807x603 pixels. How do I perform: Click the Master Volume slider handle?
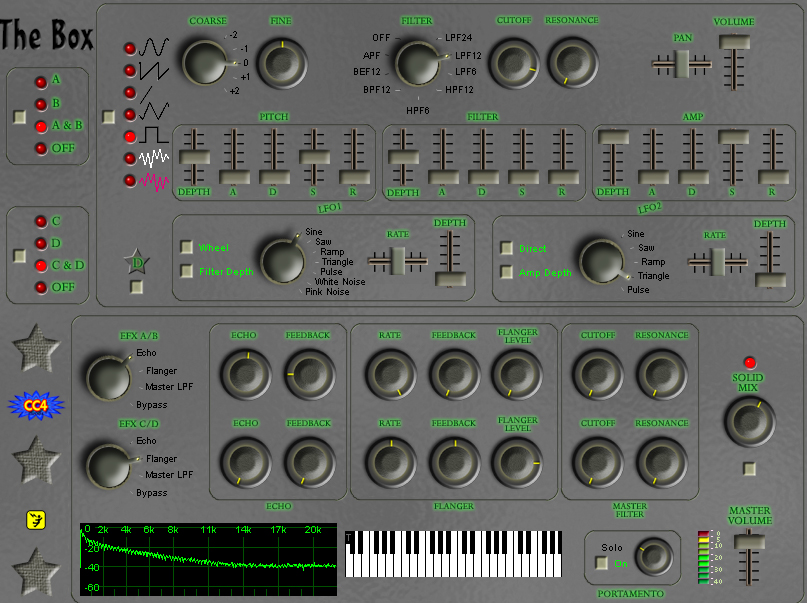749,541
